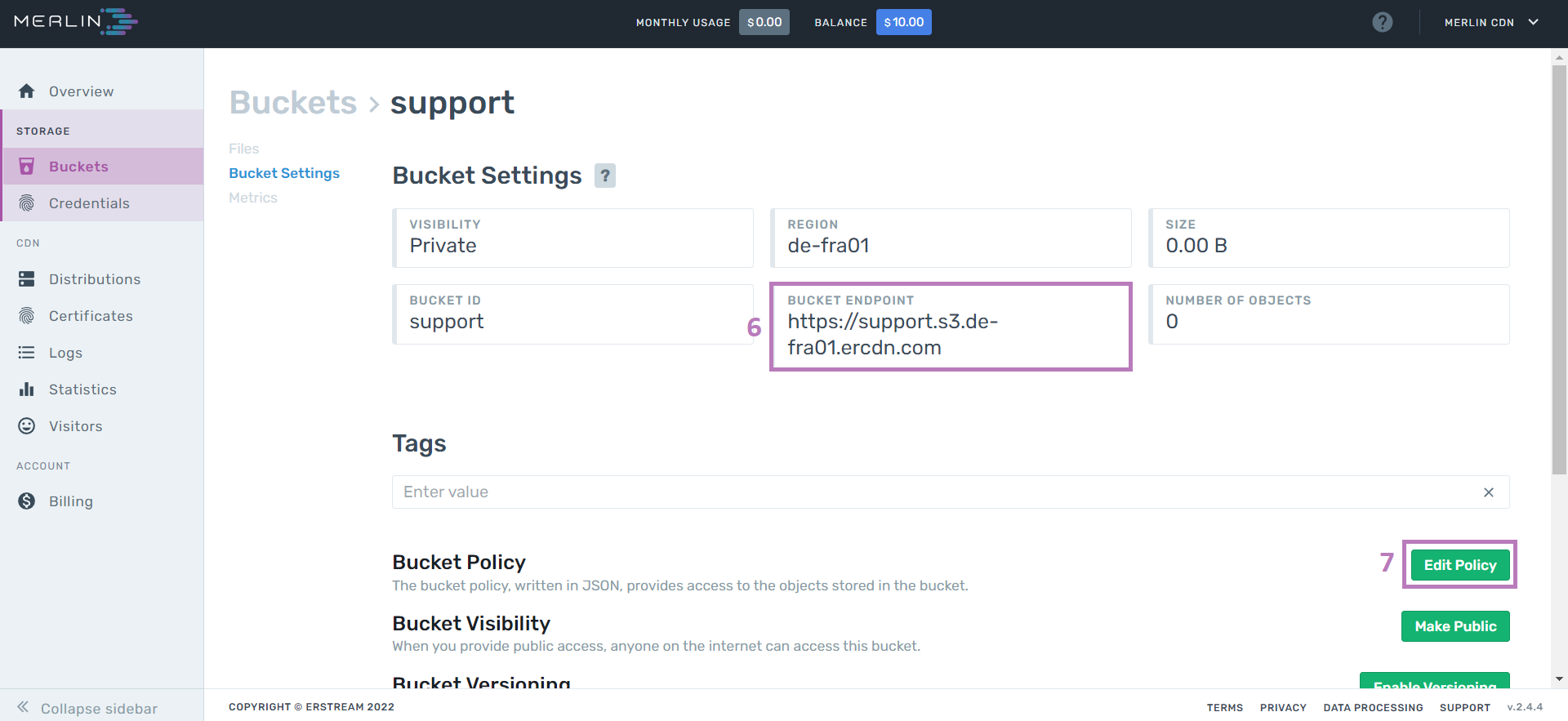Image resolution: width=1568 pixels, height=721 pixels.
Task: Click the Overview home icon
Action: 27,91
